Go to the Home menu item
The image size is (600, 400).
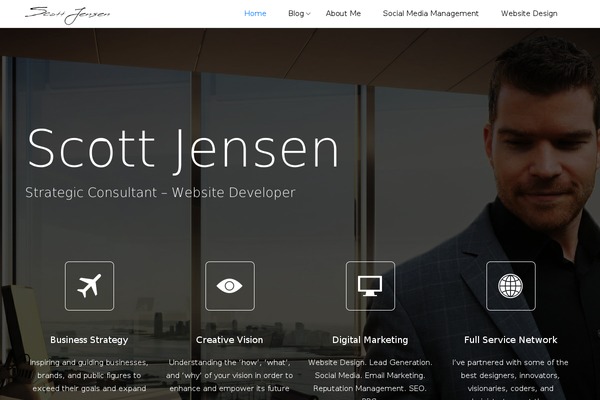[255, 13]
